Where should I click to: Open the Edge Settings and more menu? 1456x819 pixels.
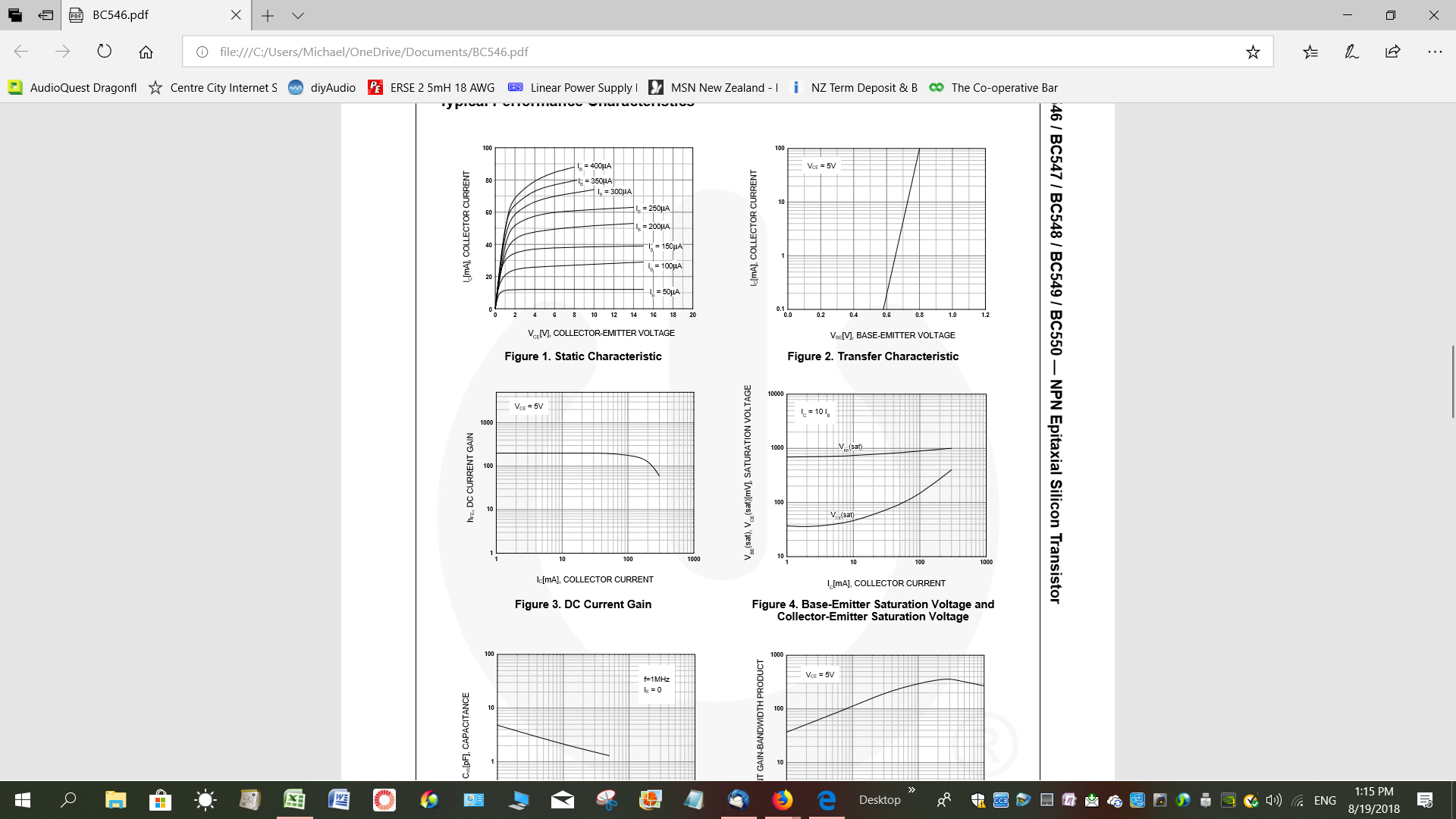tap(1435, 52)
